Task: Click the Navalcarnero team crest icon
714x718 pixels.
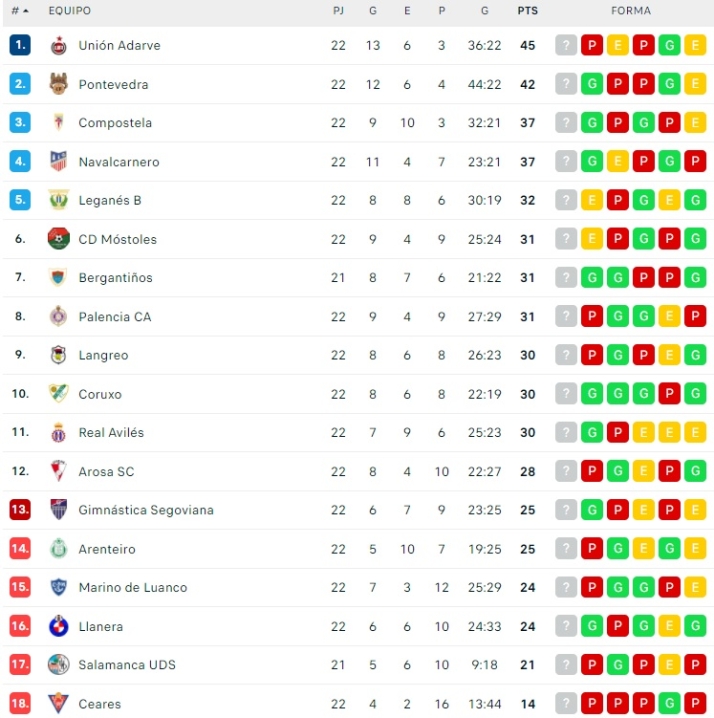Action: [x=58, y=162]
